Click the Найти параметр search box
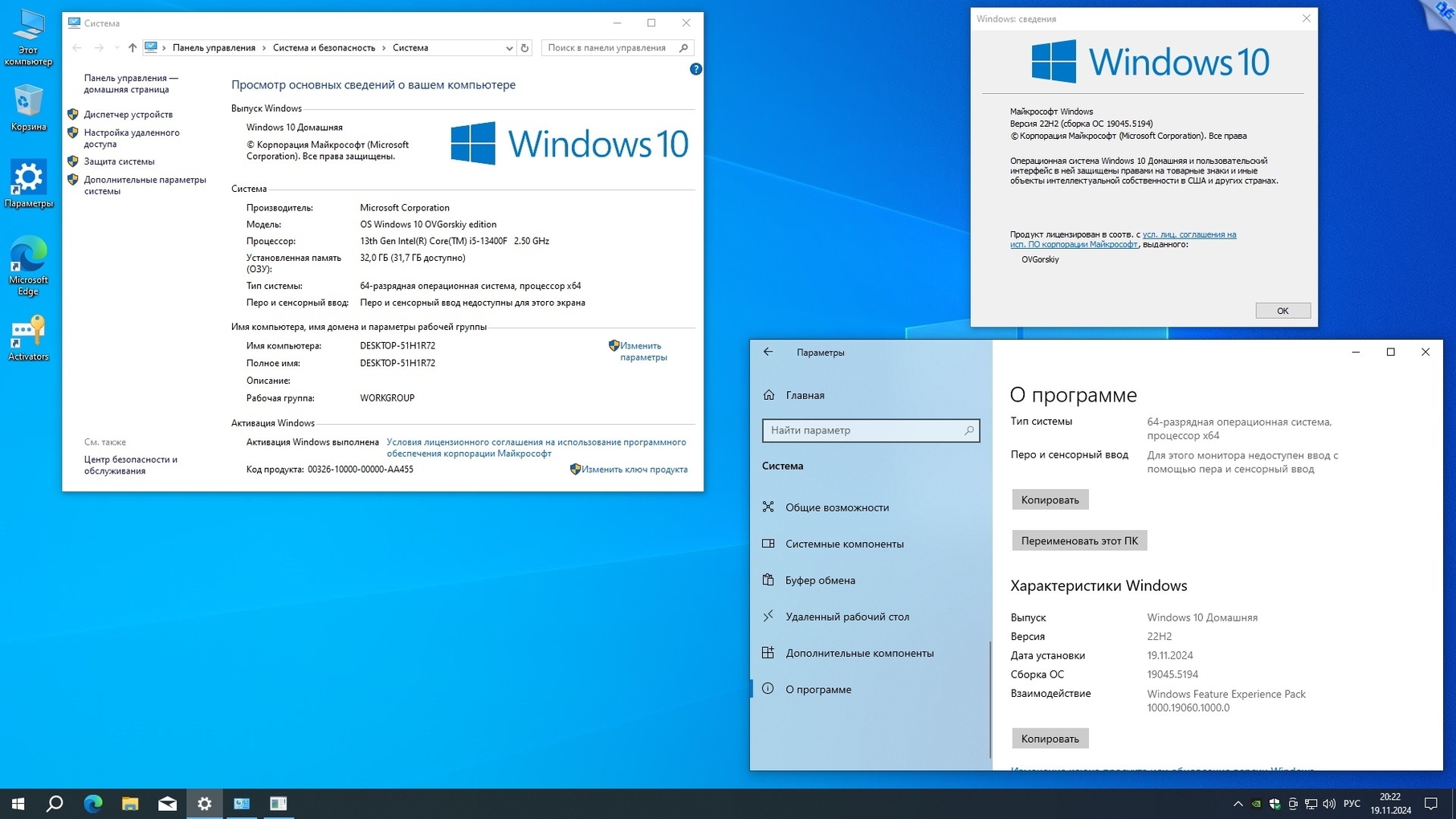1456x819 pixels. coord(871,430)
